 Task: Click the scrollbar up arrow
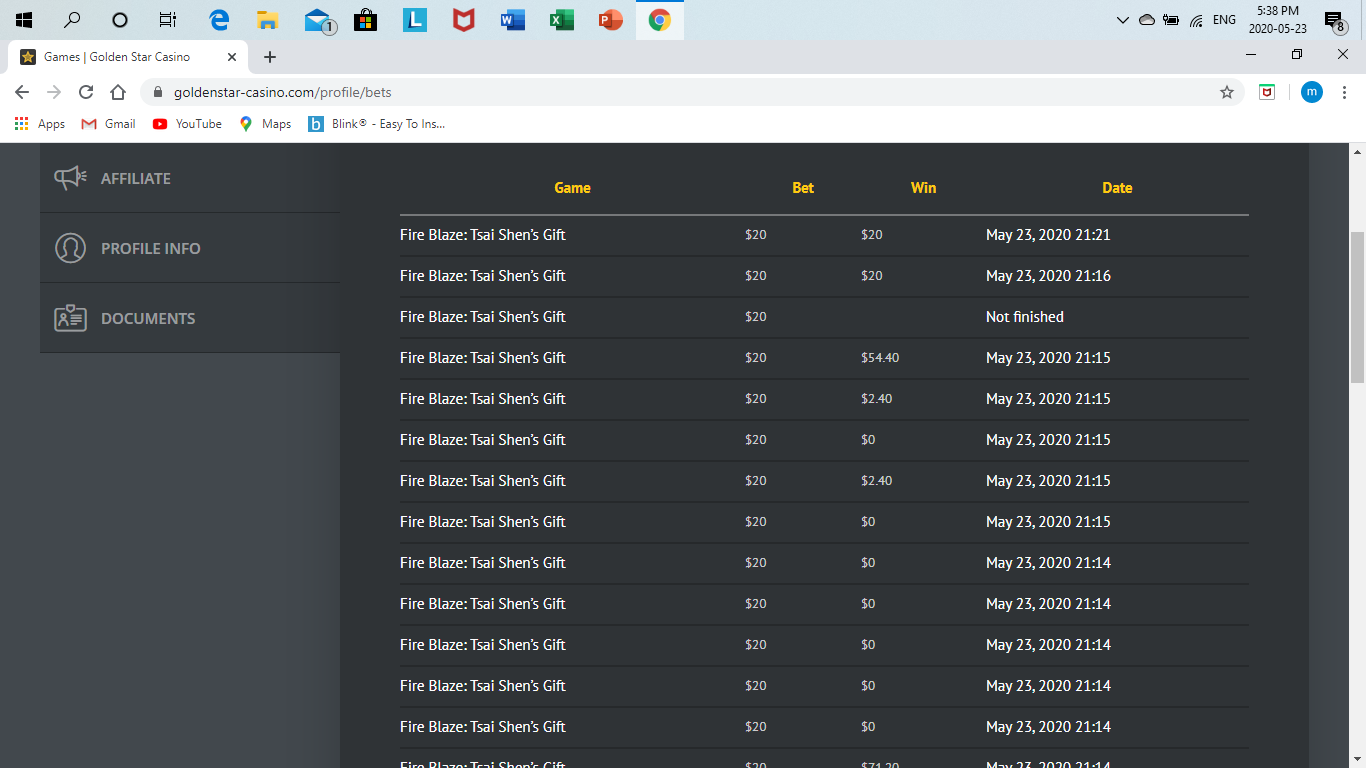click(x=1357, y=152)
